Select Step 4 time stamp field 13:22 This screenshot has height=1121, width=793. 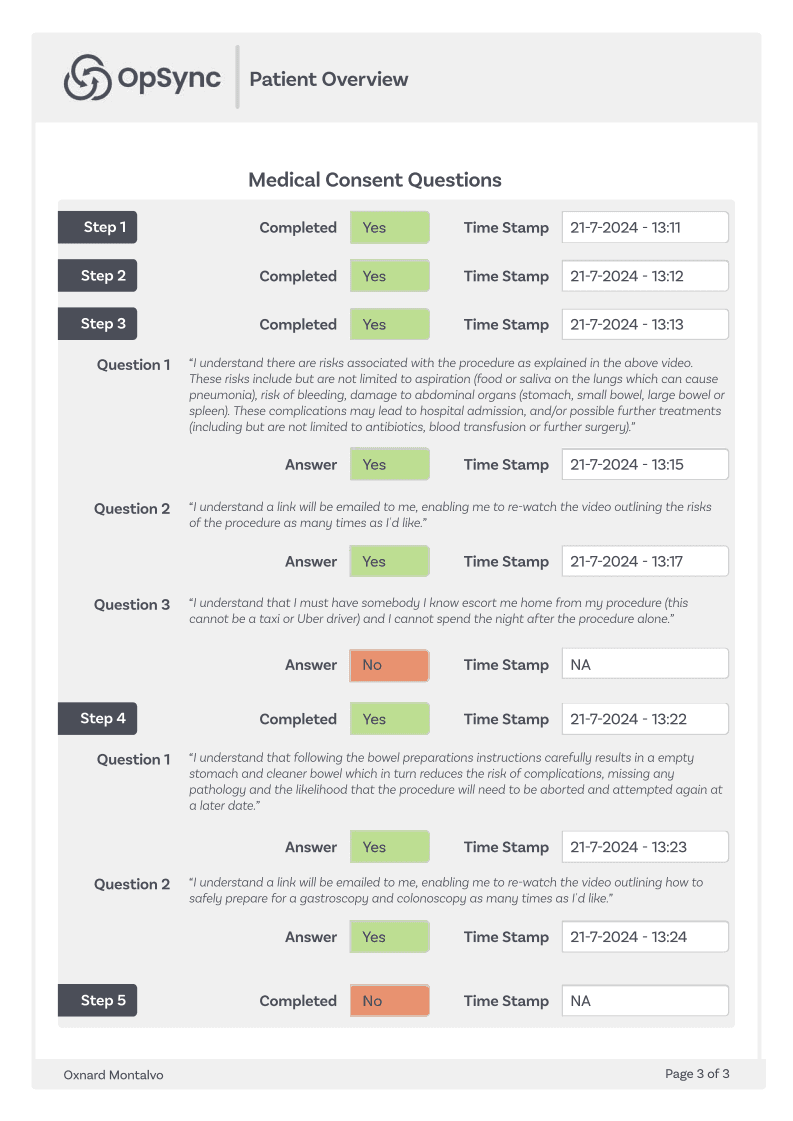(x=645, y=719)
